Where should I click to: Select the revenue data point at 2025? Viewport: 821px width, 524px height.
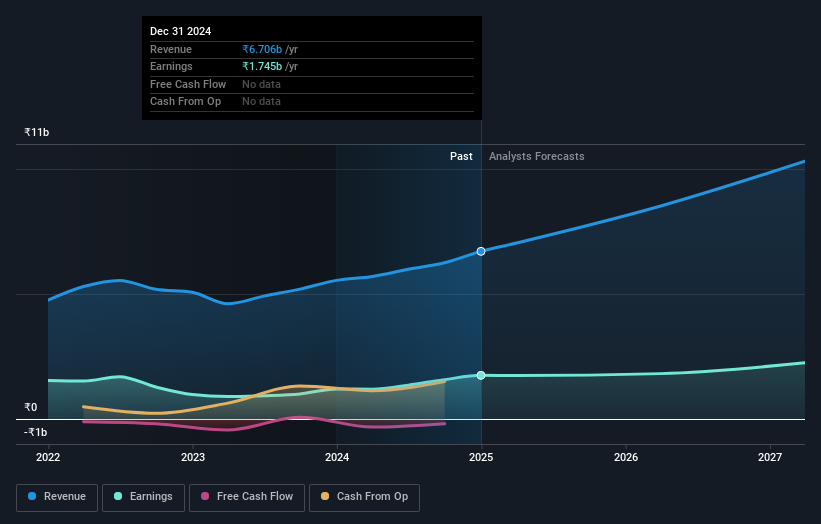tap(481, 251)
